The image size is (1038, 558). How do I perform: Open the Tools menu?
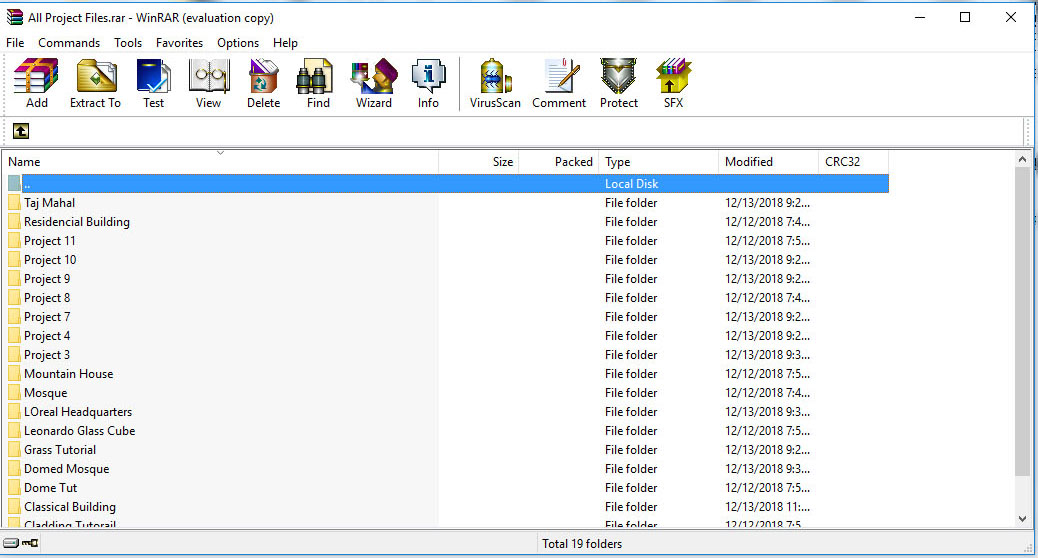128,42
